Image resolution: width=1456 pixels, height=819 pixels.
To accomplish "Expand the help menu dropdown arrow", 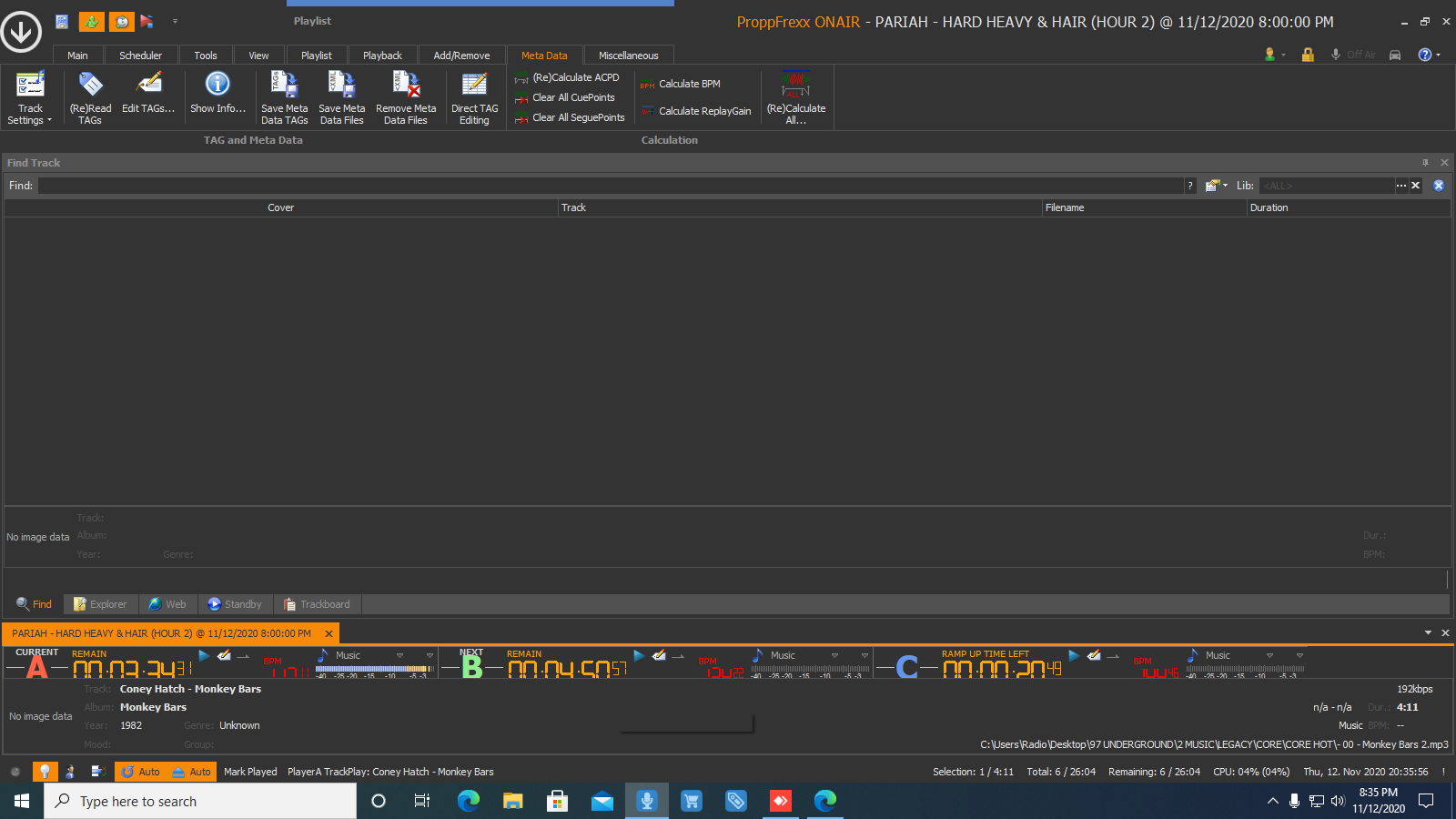I will pos(1439,55).
